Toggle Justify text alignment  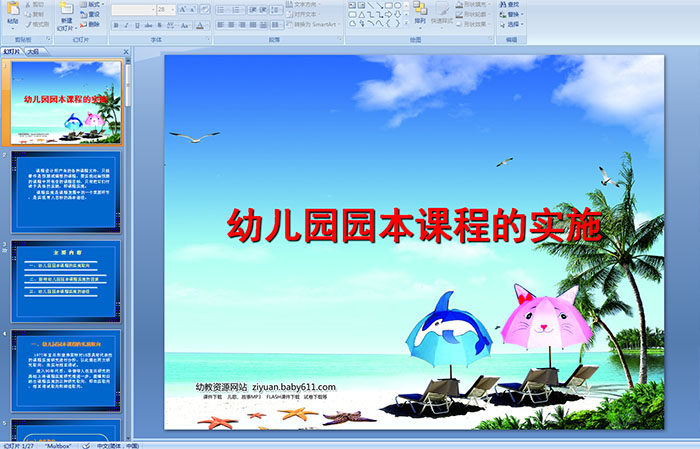253,25
